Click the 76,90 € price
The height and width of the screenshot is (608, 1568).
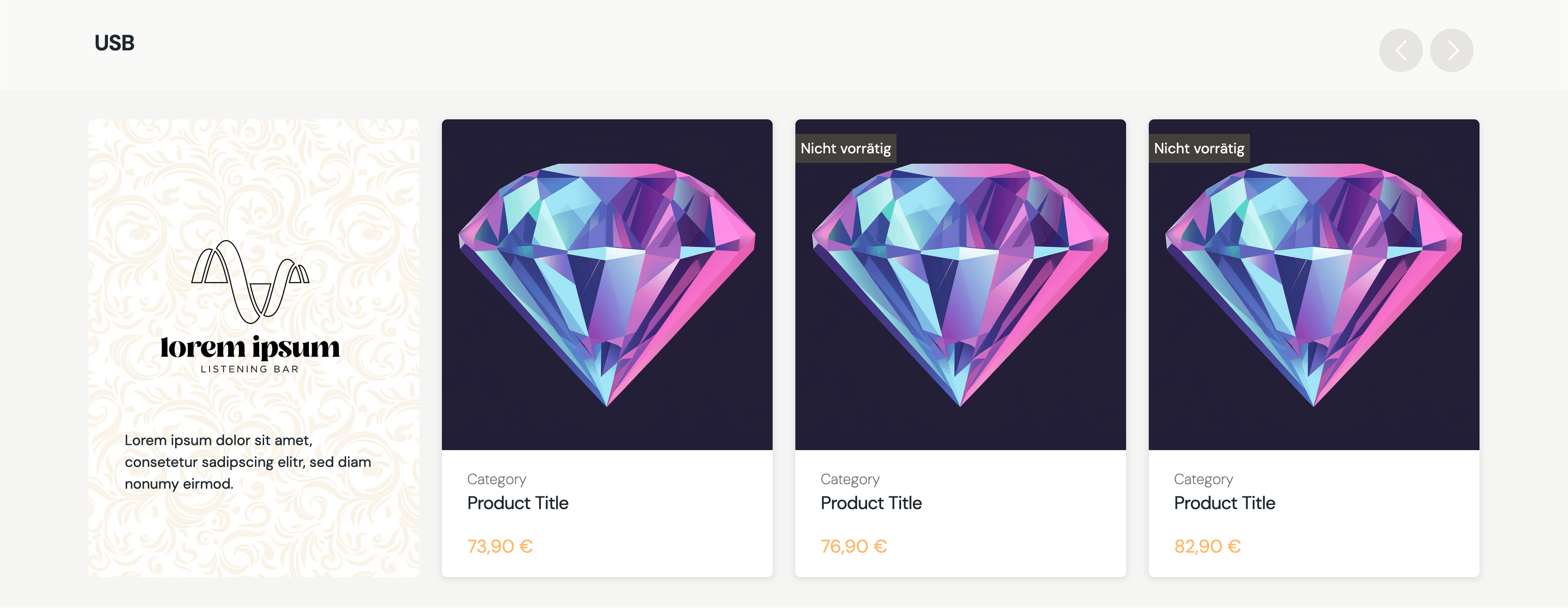(853, 545)
